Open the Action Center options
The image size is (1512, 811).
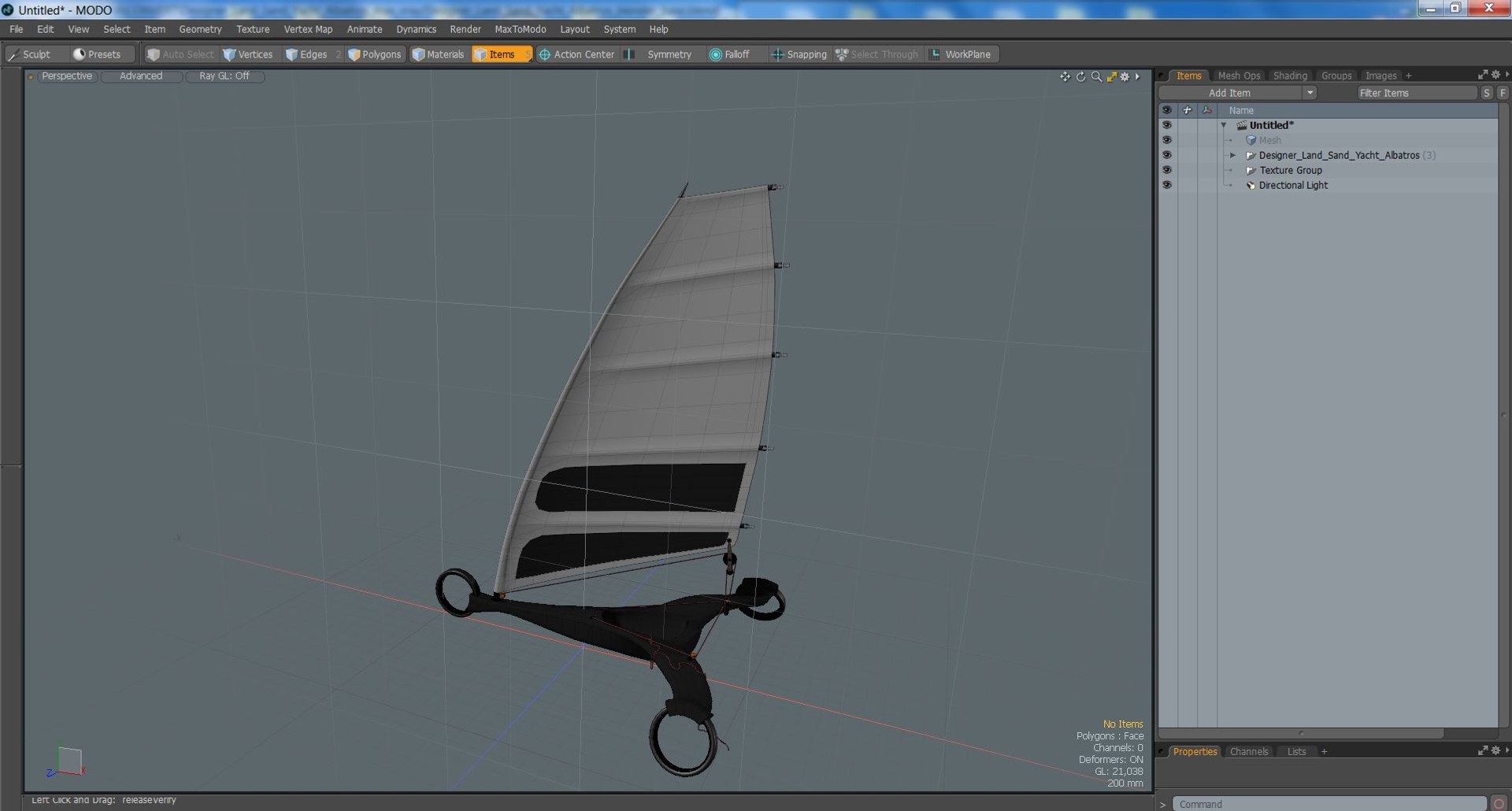(576, 54)
